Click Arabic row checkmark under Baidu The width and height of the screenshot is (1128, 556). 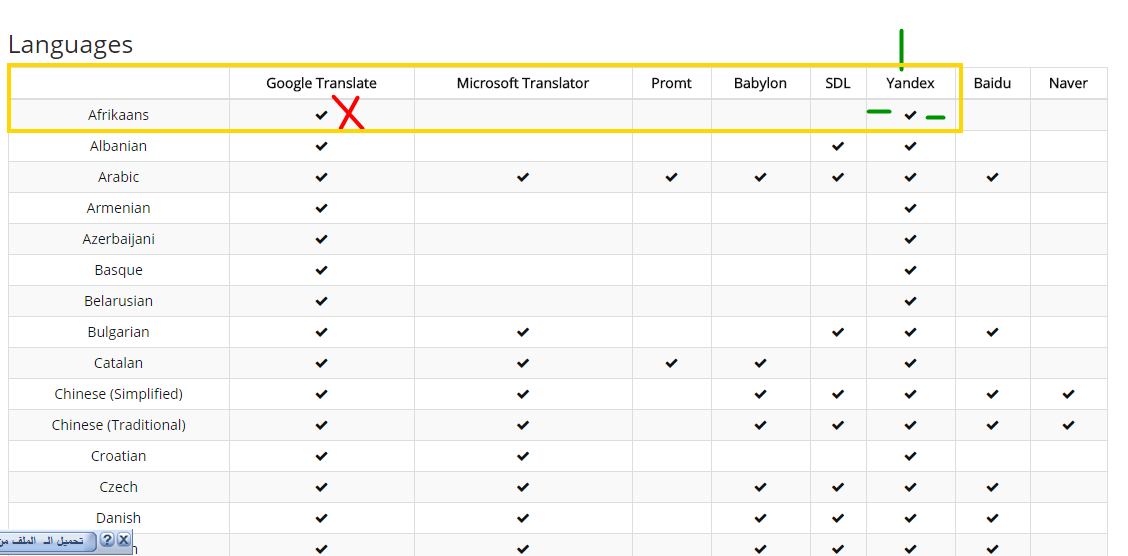pos(993,177)
